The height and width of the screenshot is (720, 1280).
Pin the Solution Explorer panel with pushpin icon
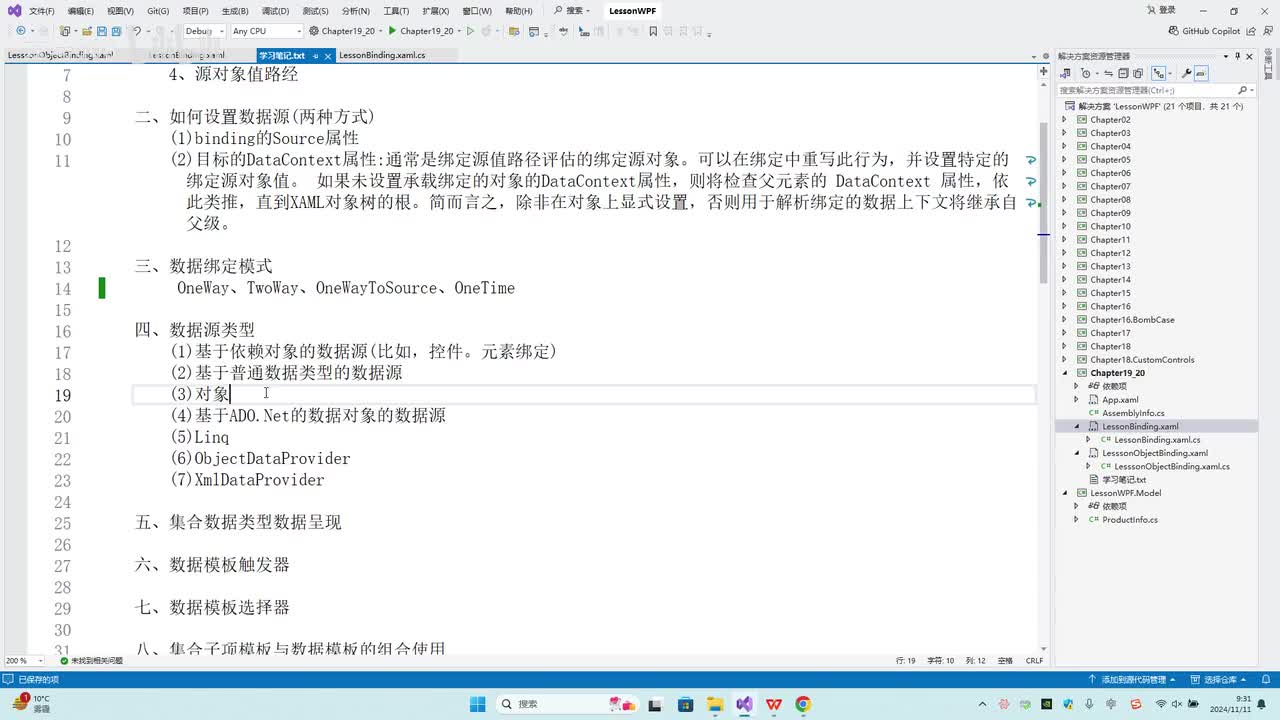(1237, 56)
